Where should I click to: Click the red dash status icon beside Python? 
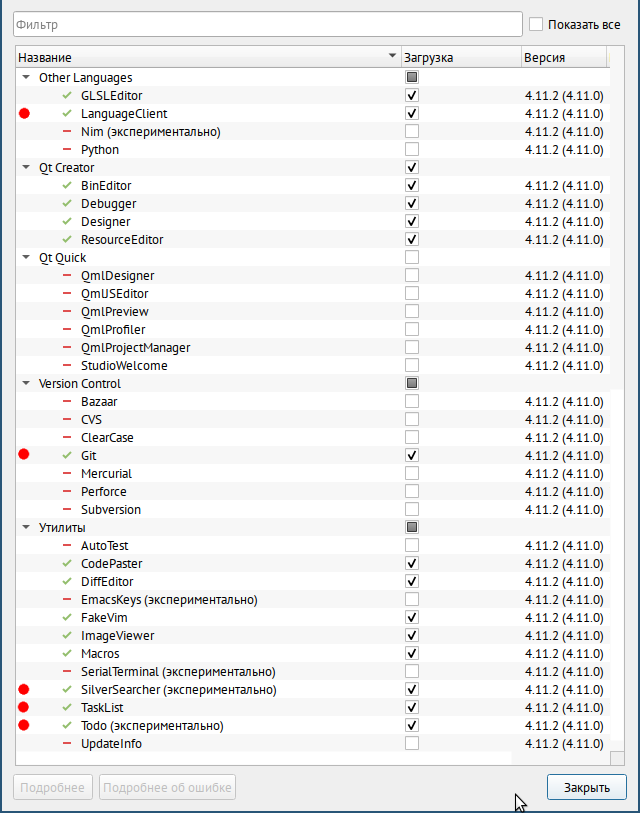tap(67, 149)
